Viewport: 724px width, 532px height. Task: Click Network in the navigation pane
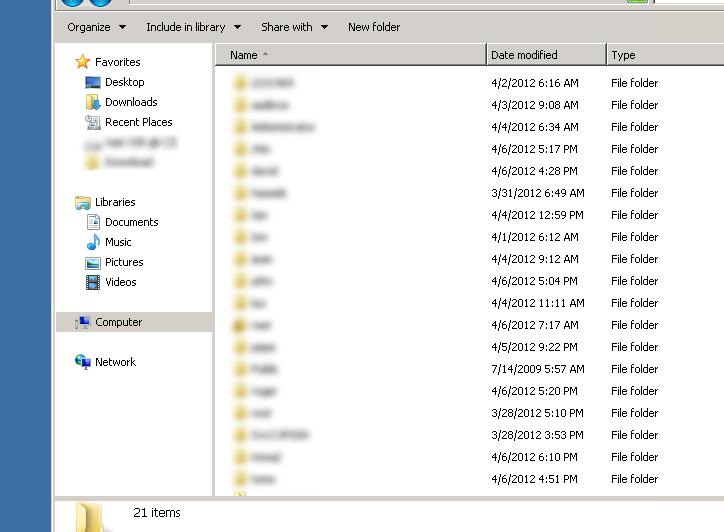(x=115, y=362)
